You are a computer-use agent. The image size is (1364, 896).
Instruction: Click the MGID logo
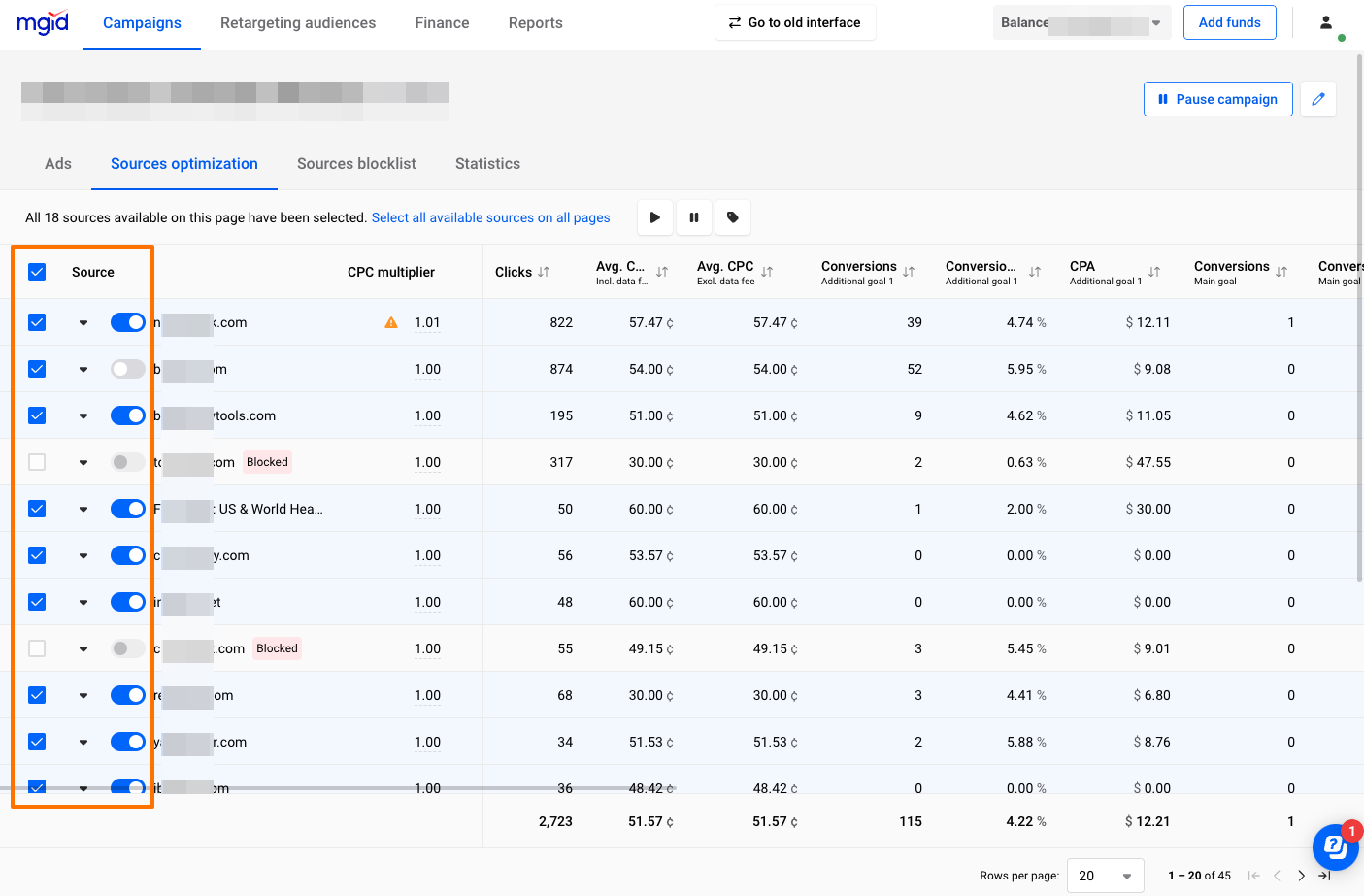click(43, 22)
